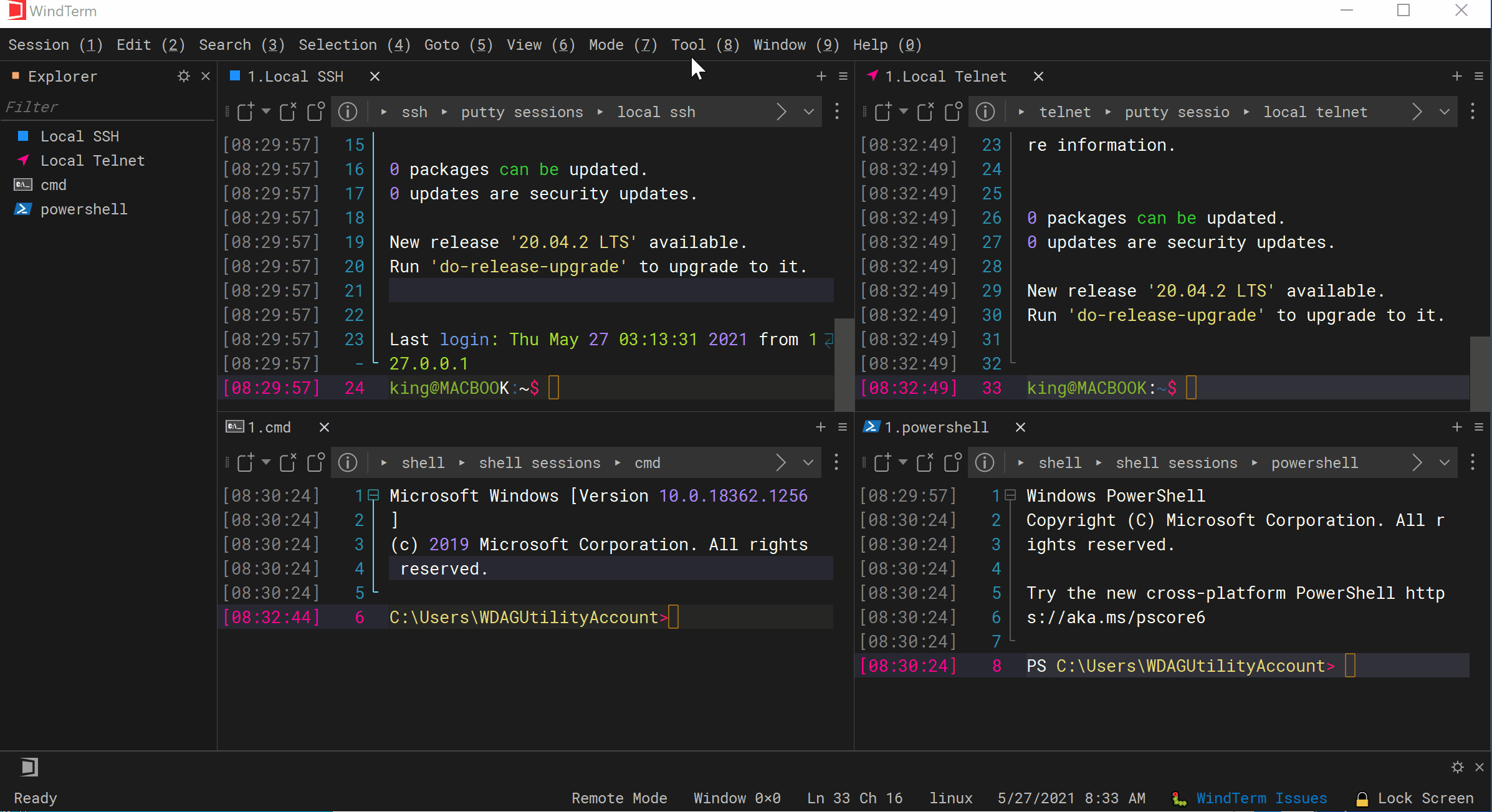The width and height of the screenshot is (1492, 812).
Task: Click the new session icon in Local SSH toolbar
Action: [246, 112]
